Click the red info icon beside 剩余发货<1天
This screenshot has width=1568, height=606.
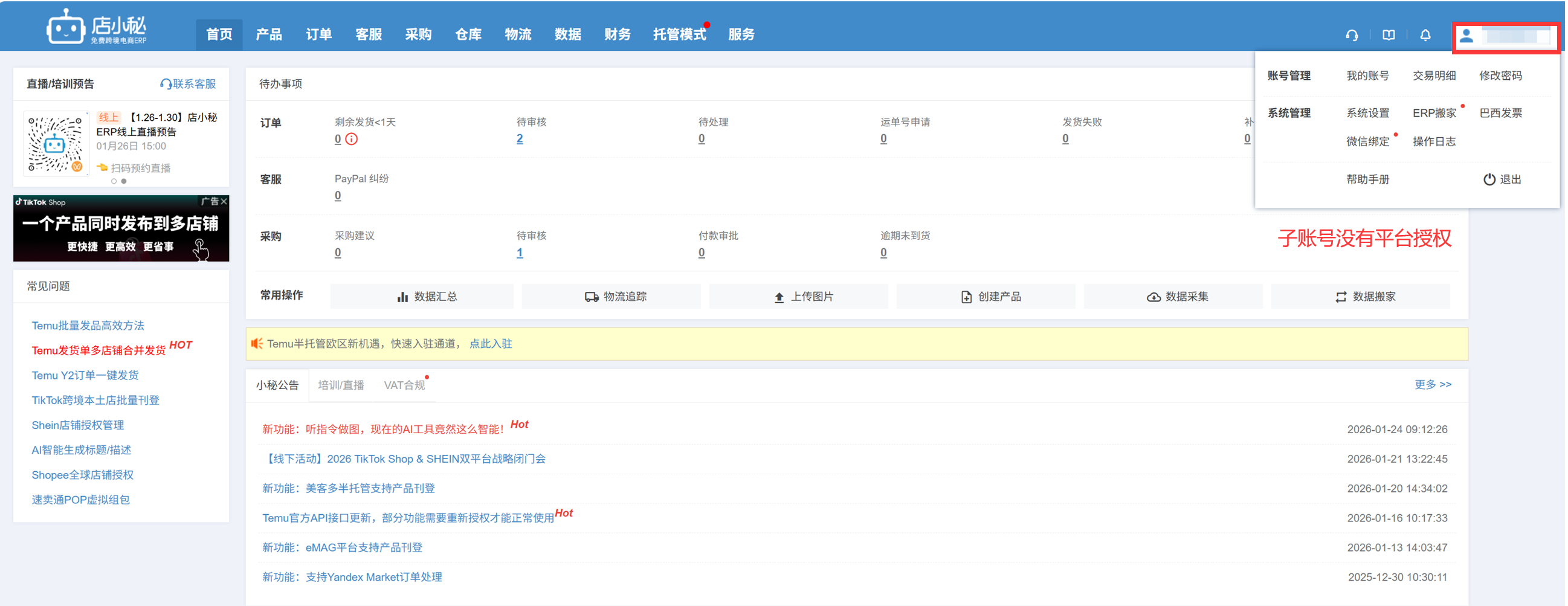pyautogui.click(x=352, y=140)
